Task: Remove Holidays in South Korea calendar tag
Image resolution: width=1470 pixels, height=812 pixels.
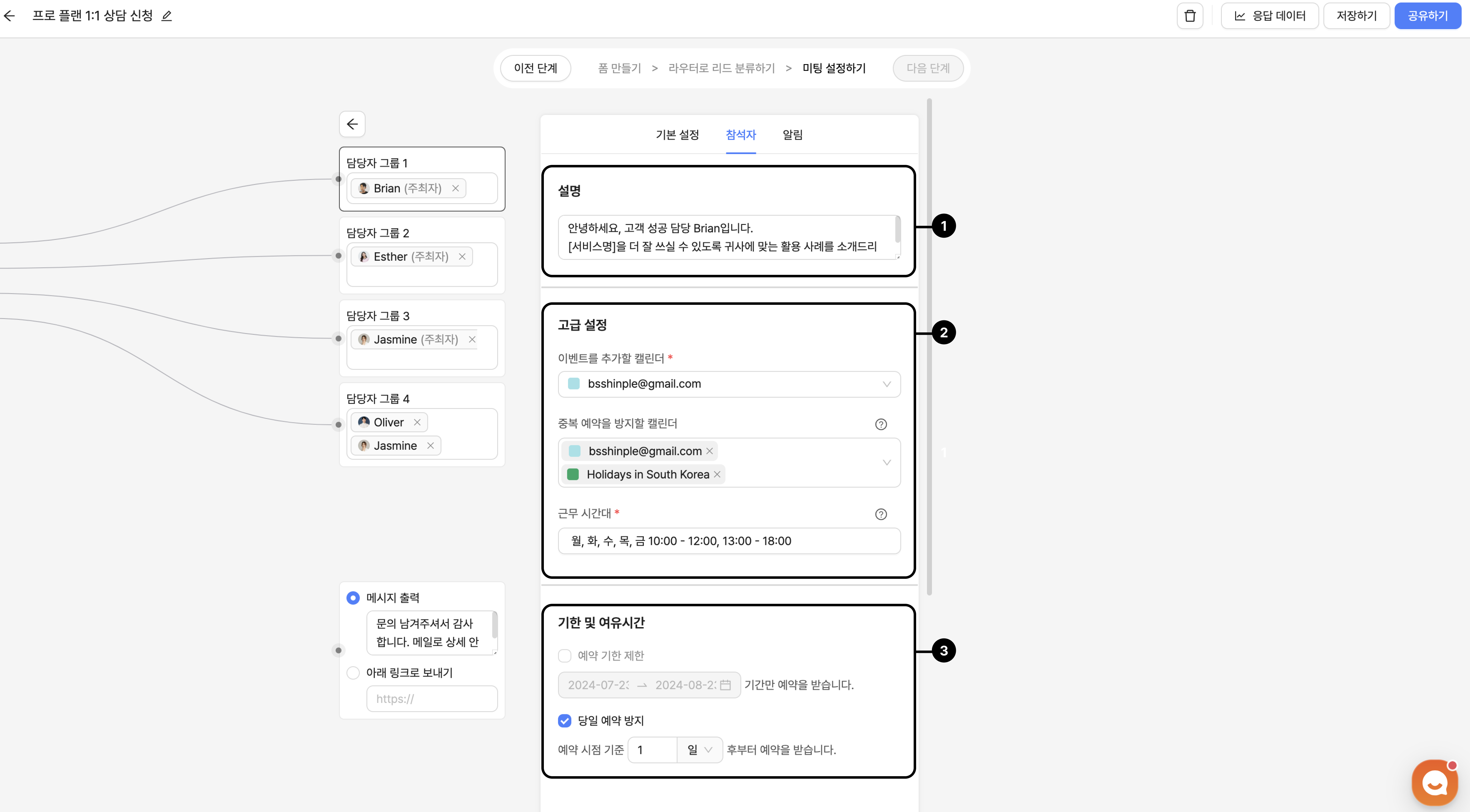Action: [717, 474]
